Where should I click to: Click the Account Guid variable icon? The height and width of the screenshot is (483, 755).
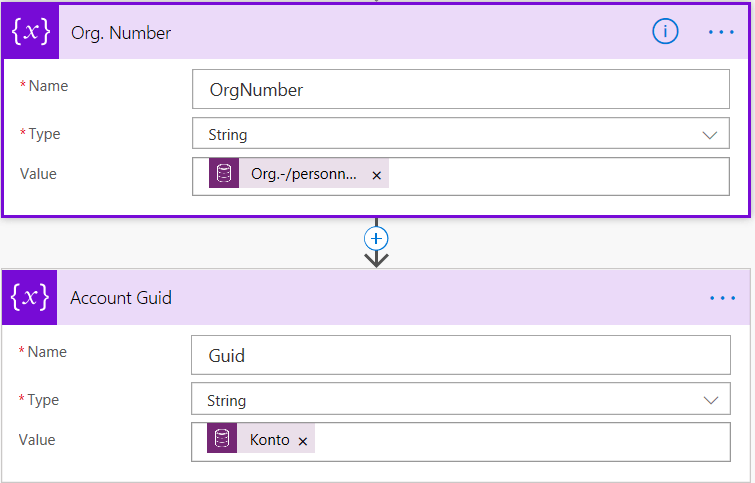click(30, 297)
